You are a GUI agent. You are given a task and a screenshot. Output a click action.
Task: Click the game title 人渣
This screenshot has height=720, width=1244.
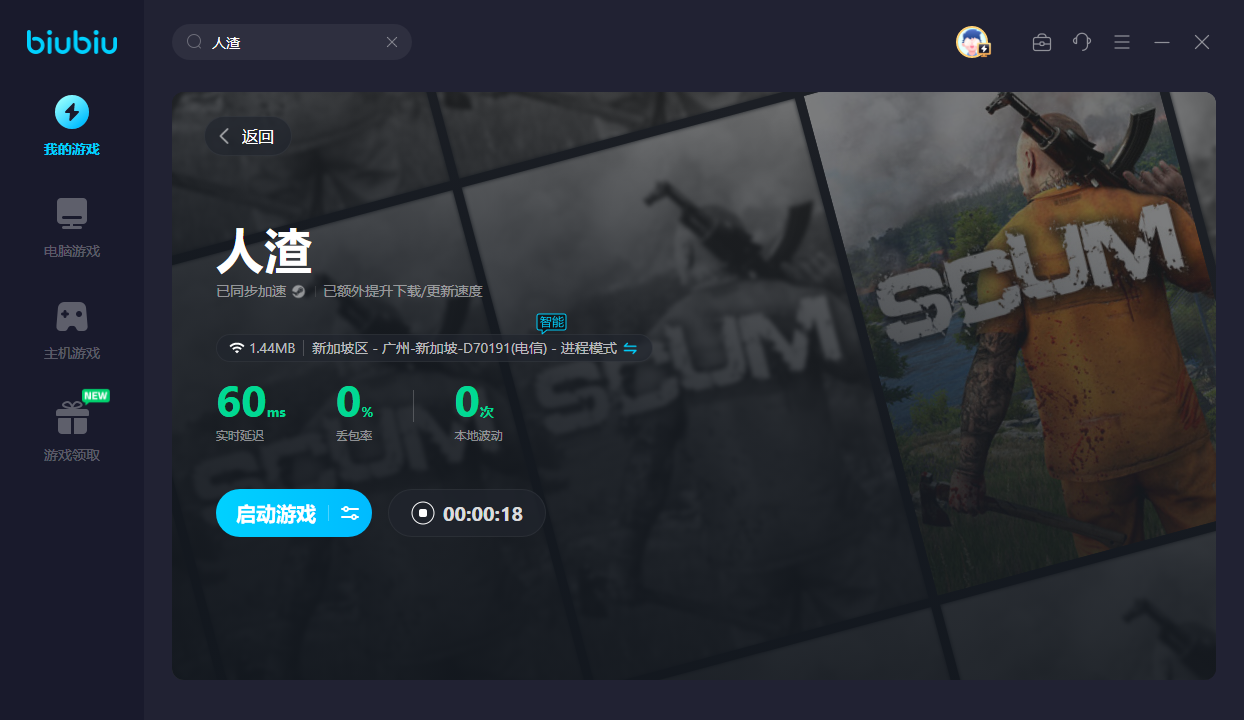(x=265, y=252)
